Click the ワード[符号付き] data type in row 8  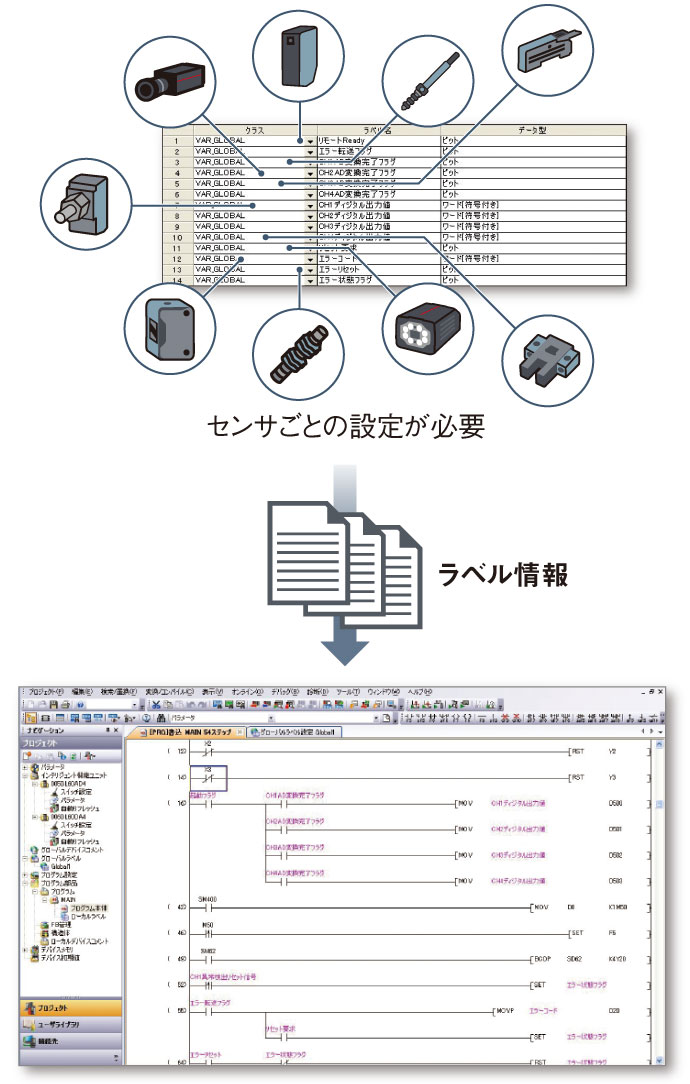coord(532,216)
